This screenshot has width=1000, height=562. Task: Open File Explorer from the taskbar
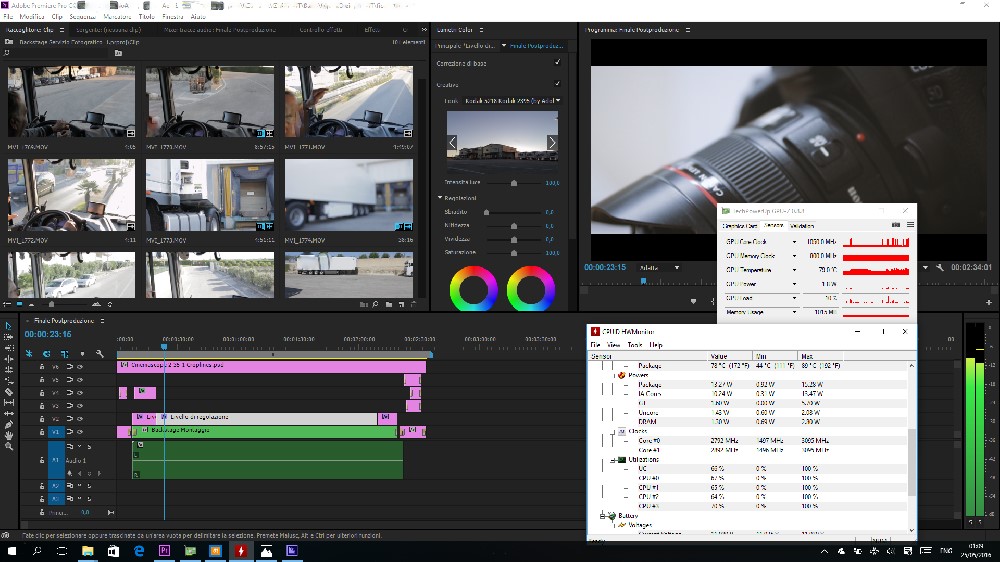[x=87, y=551]
